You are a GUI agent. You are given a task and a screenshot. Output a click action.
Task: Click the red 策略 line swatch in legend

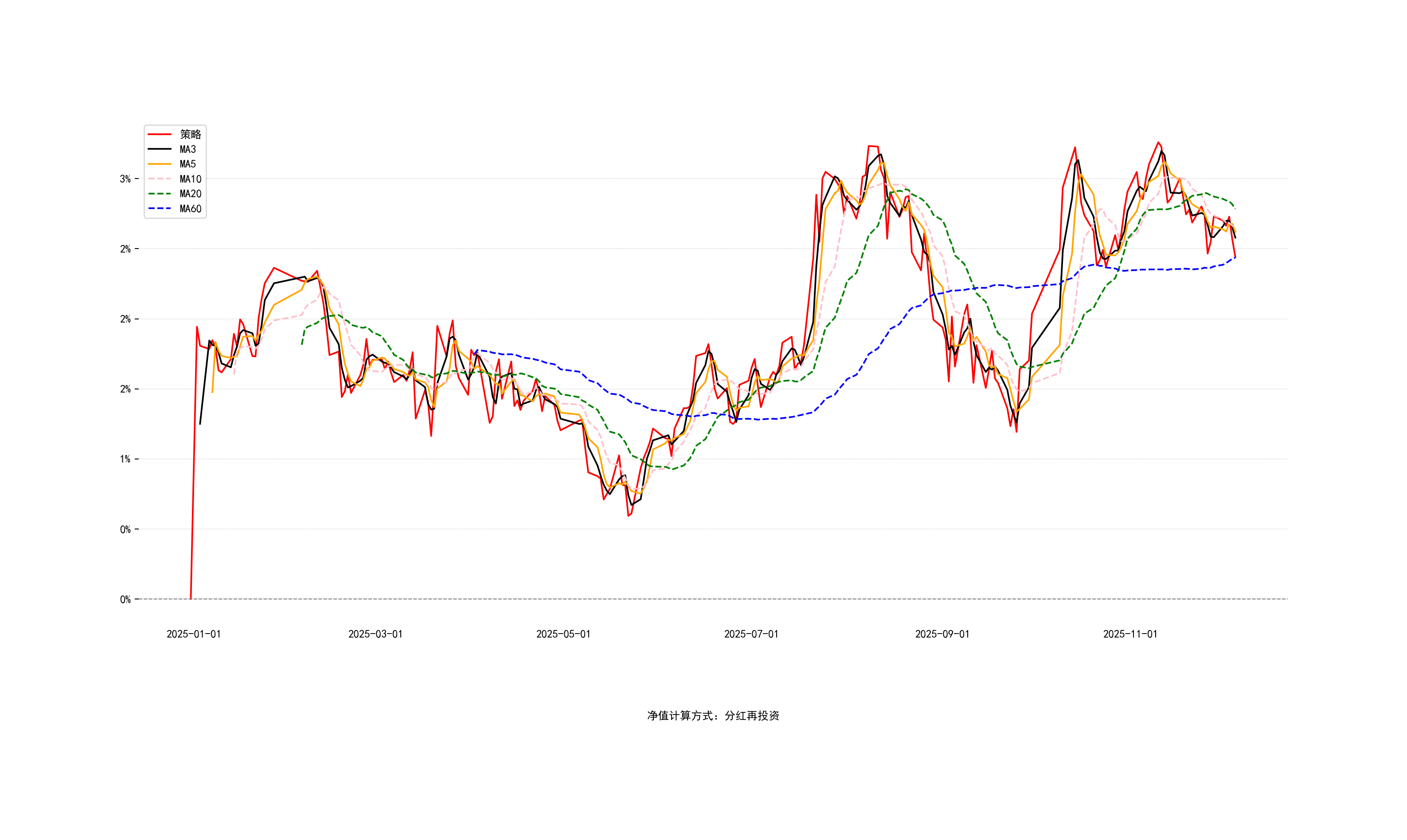[x=159, y=134]
